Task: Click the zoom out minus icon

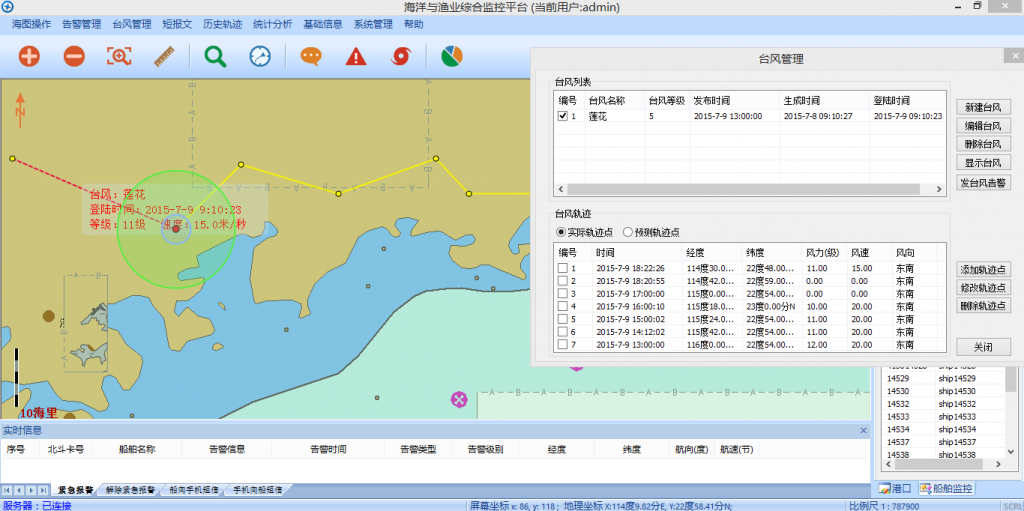Action: (74, 56)
